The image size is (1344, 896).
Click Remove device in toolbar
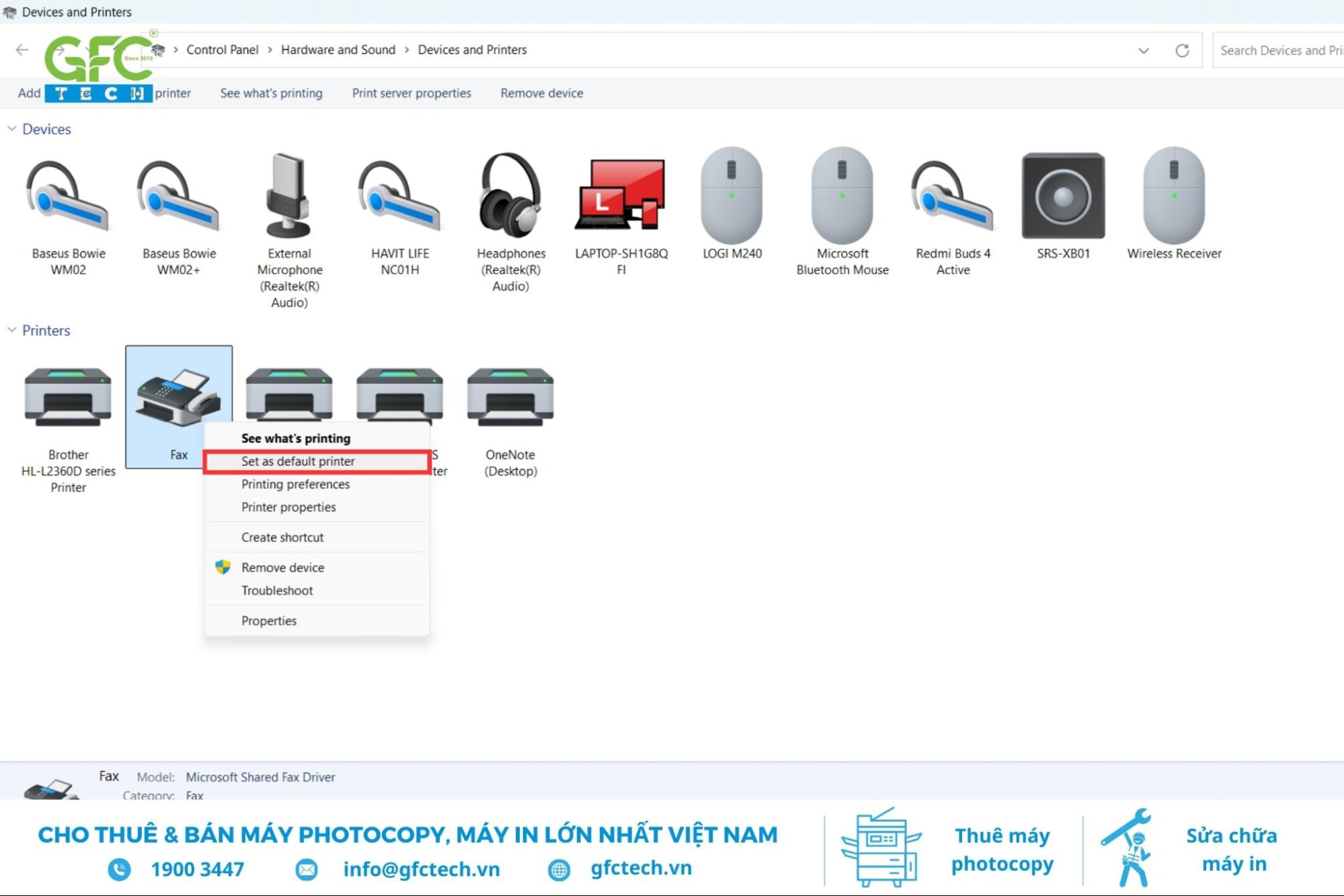click(x=542, y=93)
